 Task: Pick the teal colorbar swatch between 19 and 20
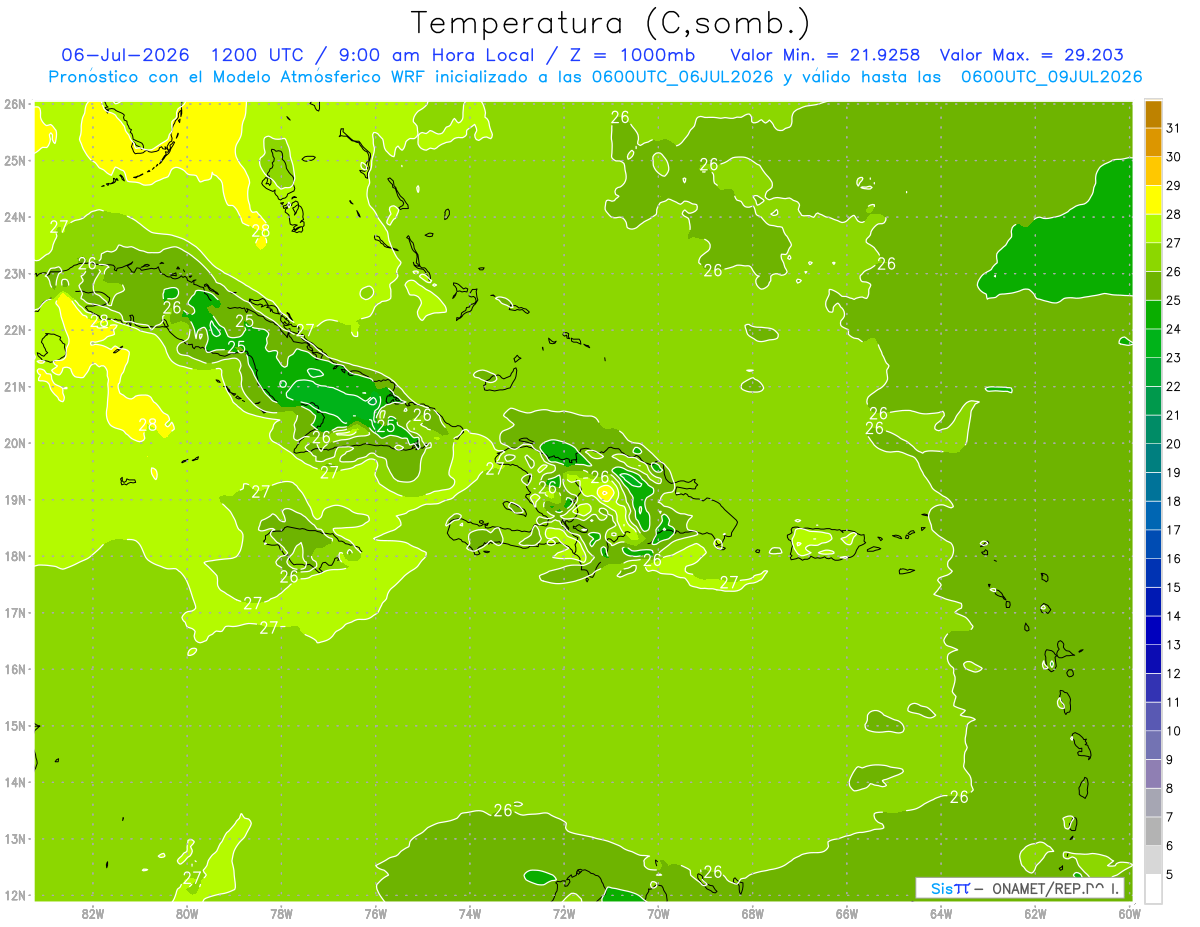(x=1153, y=458)
